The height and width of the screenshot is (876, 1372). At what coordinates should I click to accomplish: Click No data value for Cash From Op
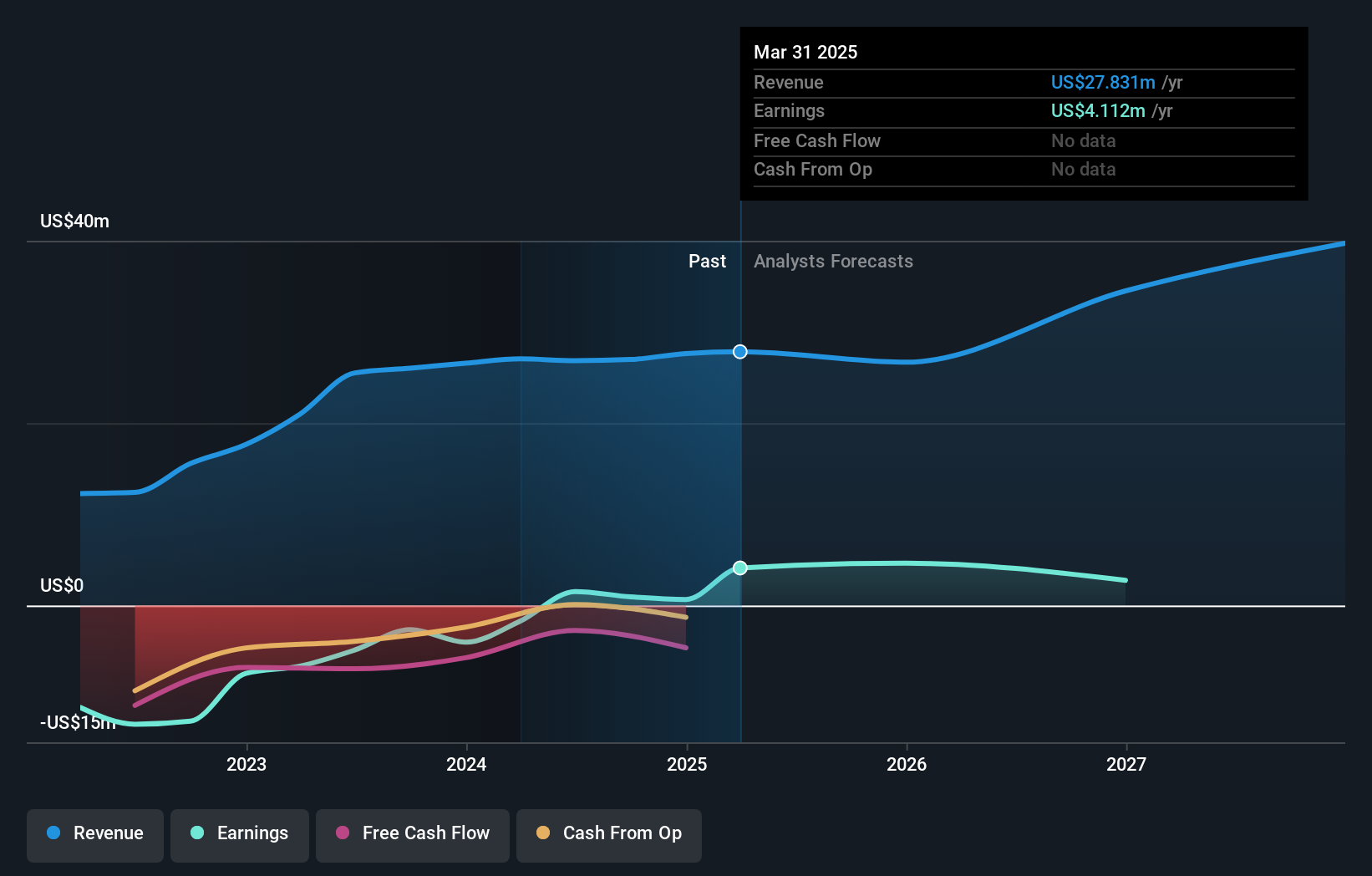point(1083,169)
